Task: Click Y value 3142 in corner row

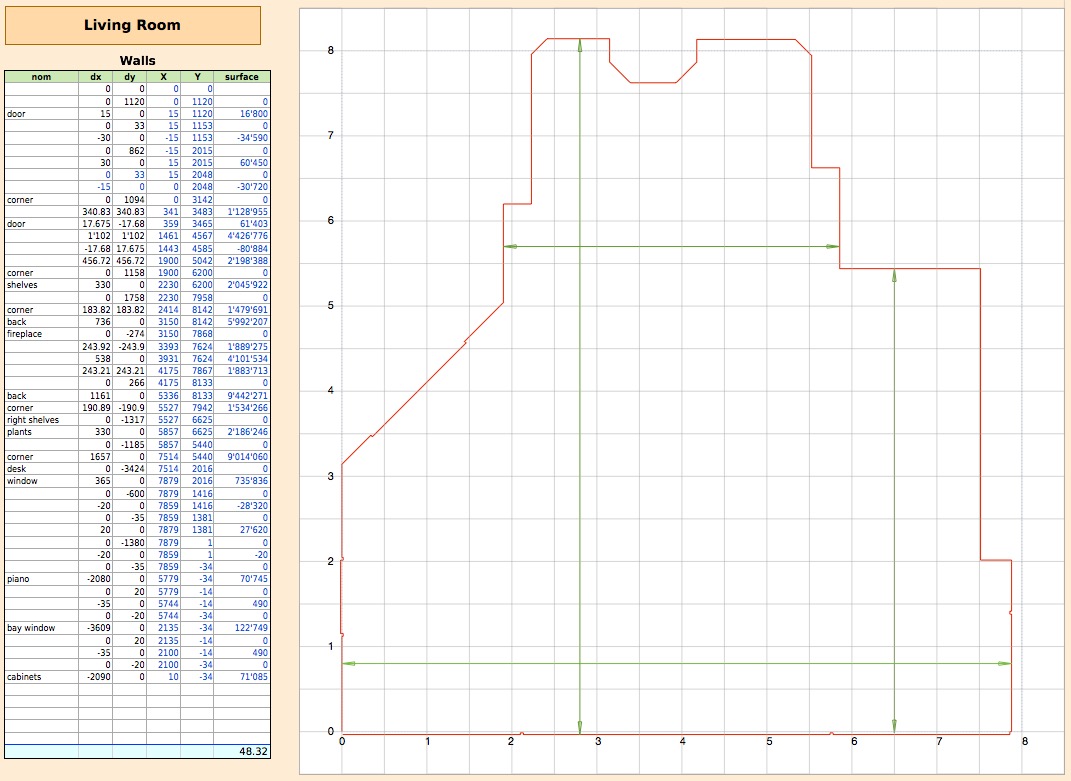Action: click(x=202, y=200)
